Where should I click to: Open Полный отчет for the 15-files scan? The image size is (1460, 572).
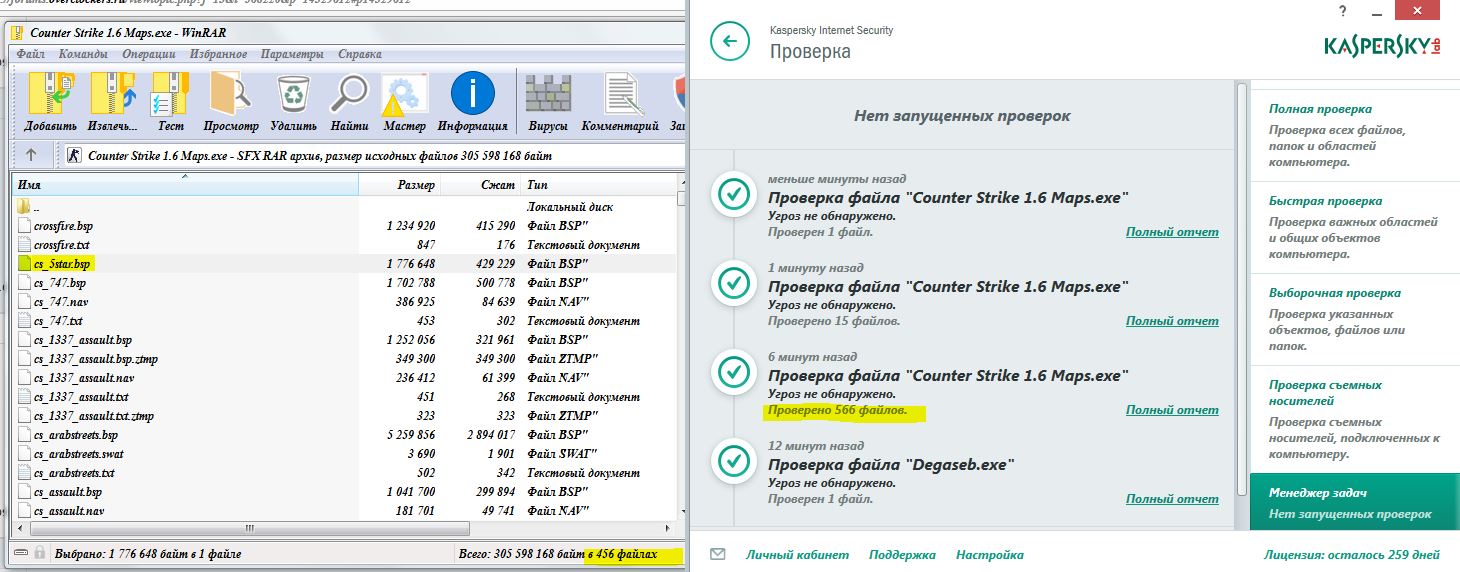click(x=1172, y=321)
